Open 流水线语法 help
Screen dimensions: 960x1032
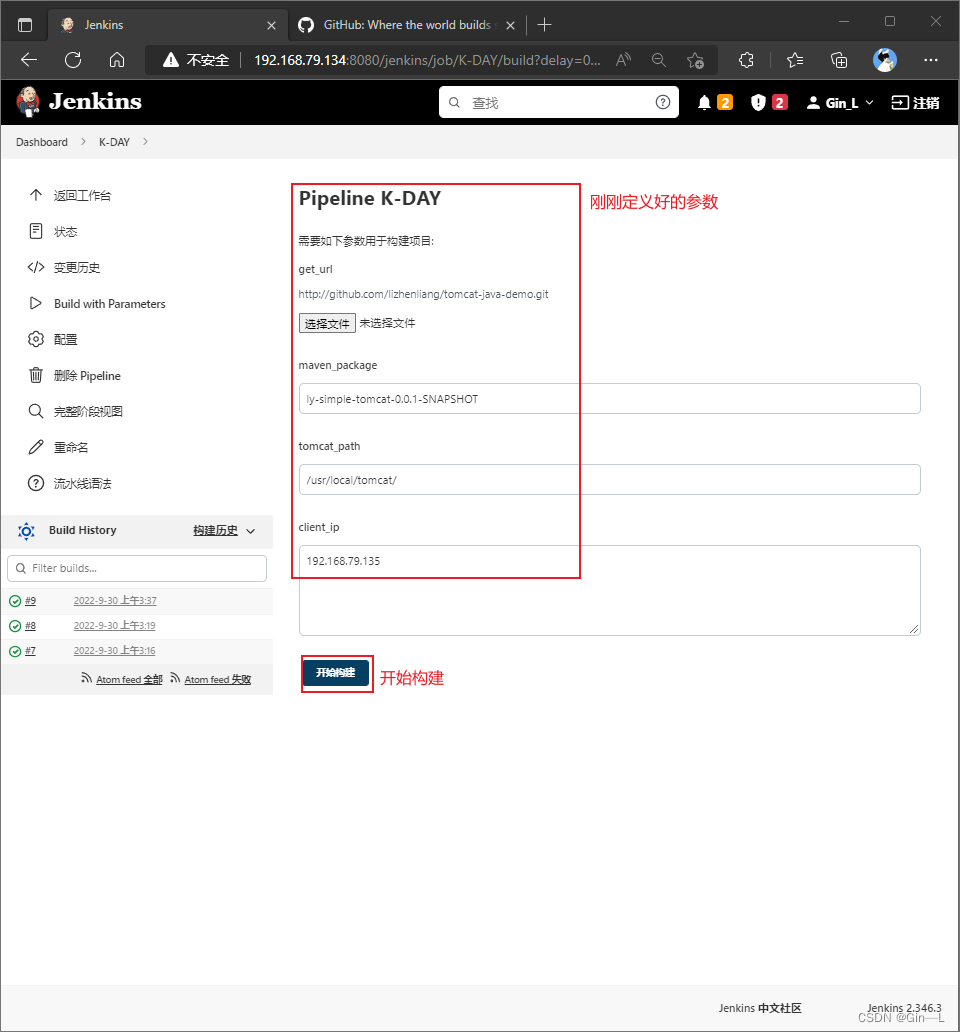click(82, 484)
